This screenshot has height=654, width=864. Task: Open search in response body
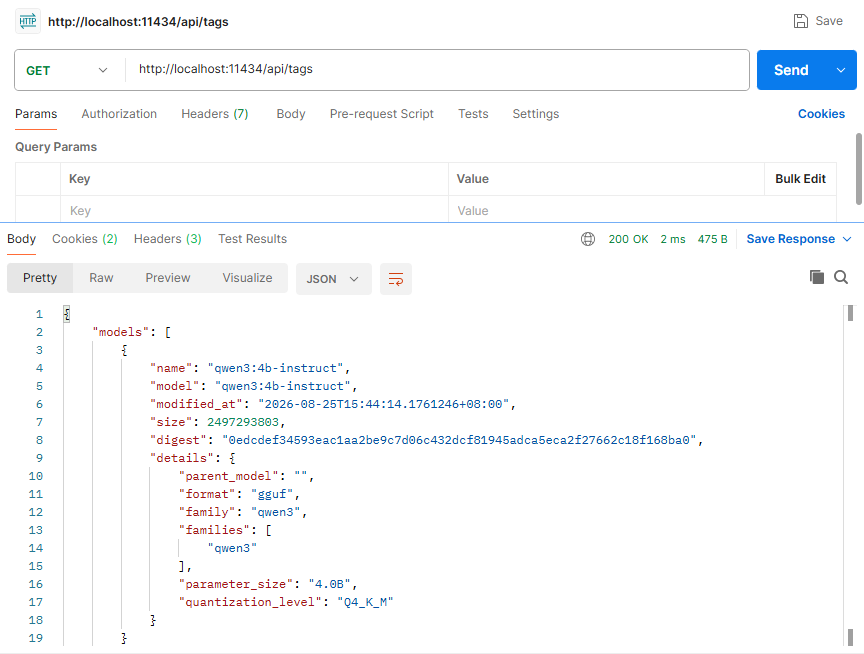(x=841, y=277)
